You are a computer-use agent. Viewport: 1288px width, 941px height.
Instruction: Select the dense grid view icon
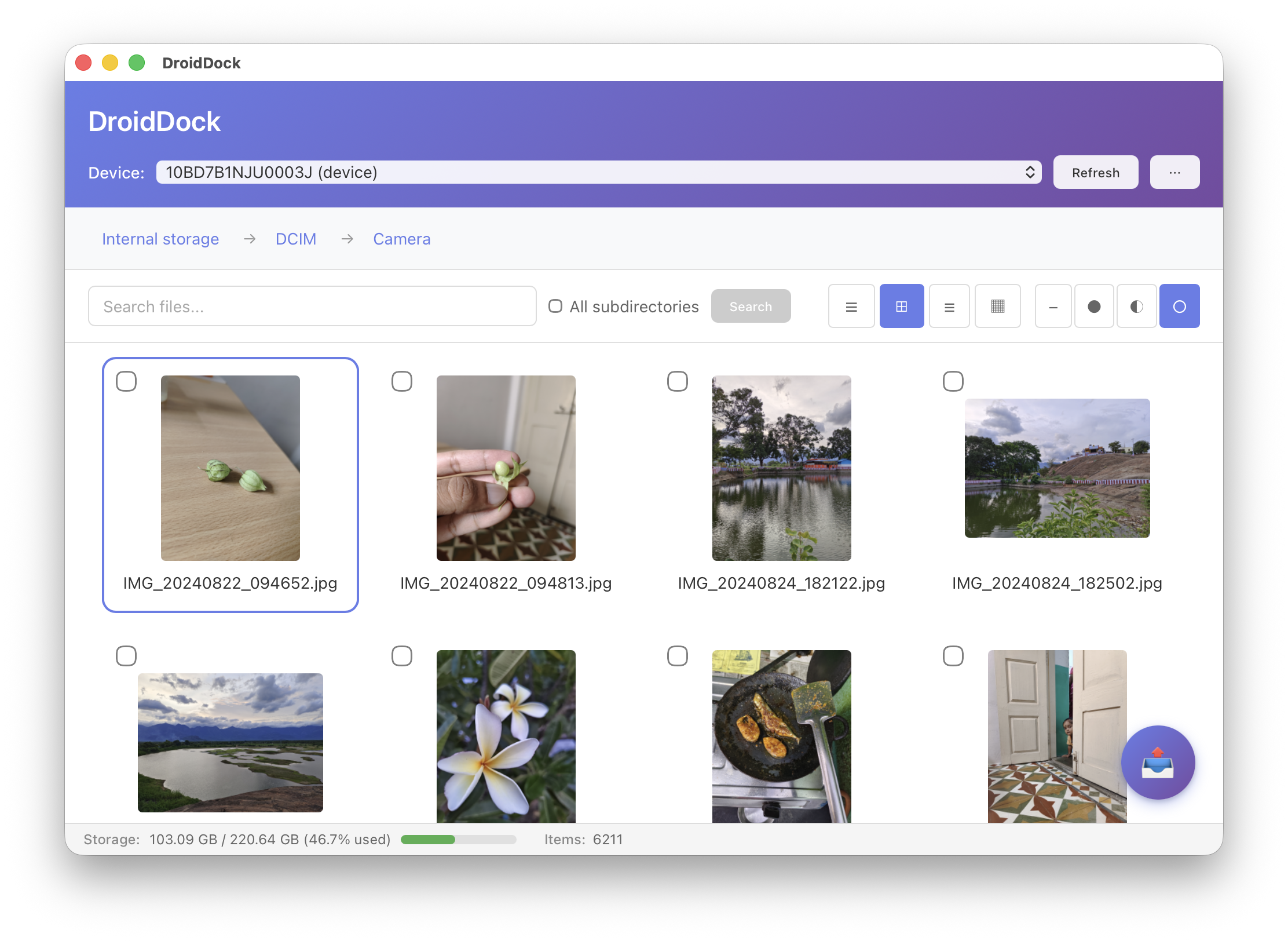pos(997,306)
